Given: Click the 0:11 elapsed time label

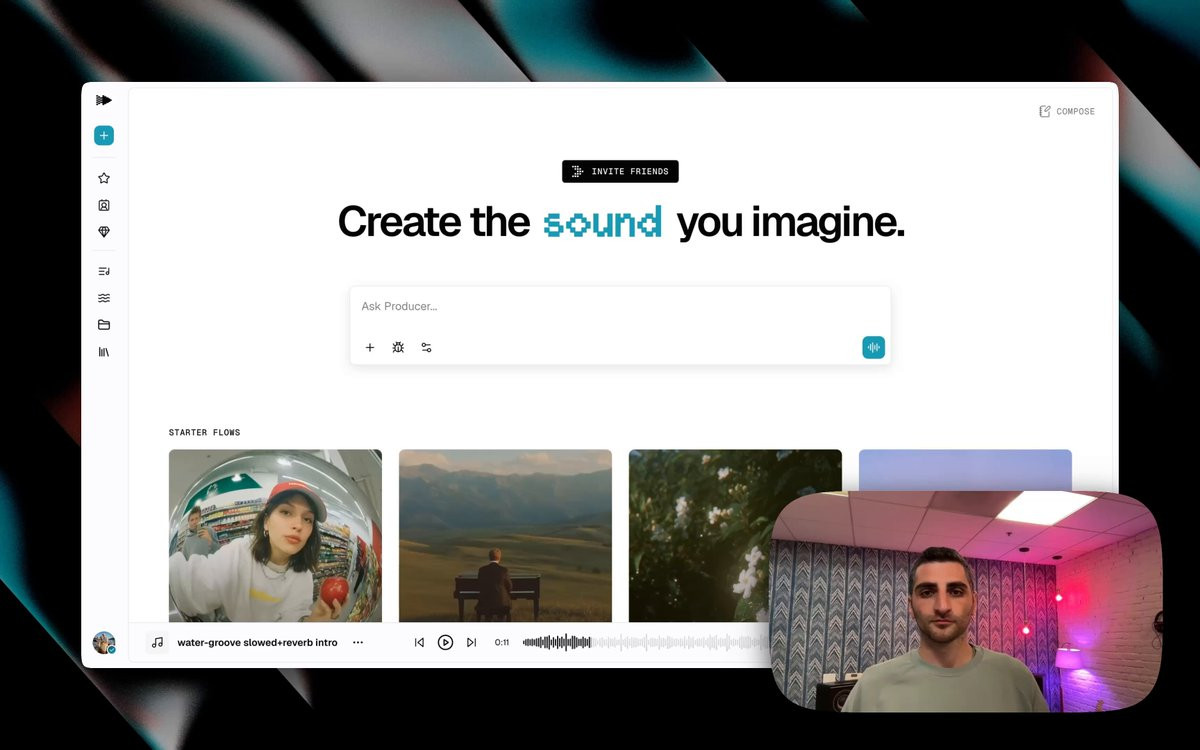Looking at the screenshot, I should coord(502,643).
